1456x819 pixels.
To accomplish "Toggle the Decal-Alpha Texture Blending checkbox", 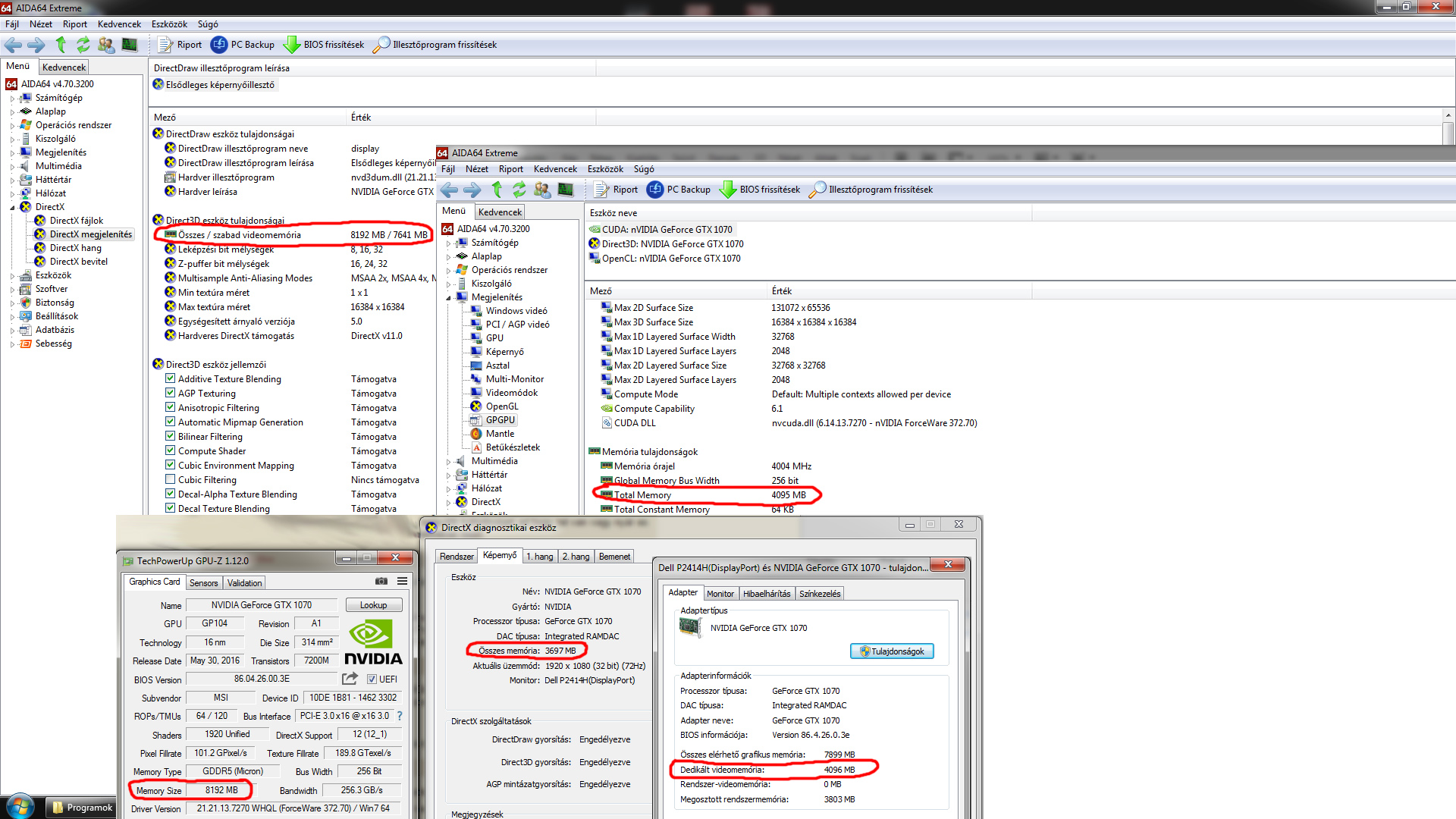I will (x=171, y=494).
